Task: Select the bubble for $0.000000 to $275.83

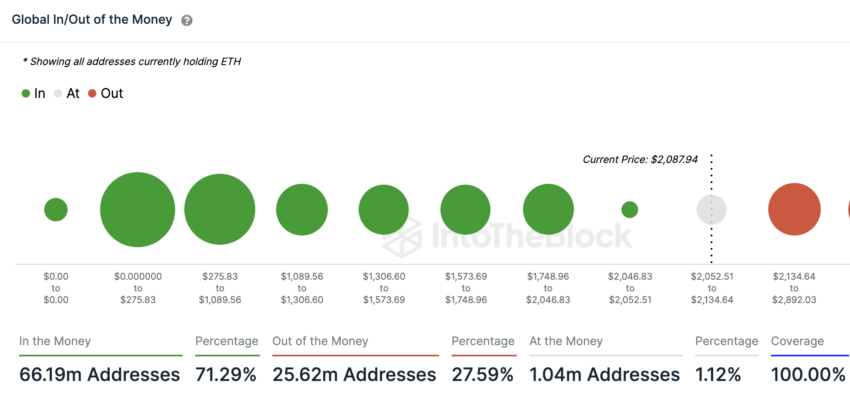Action: 138,210
